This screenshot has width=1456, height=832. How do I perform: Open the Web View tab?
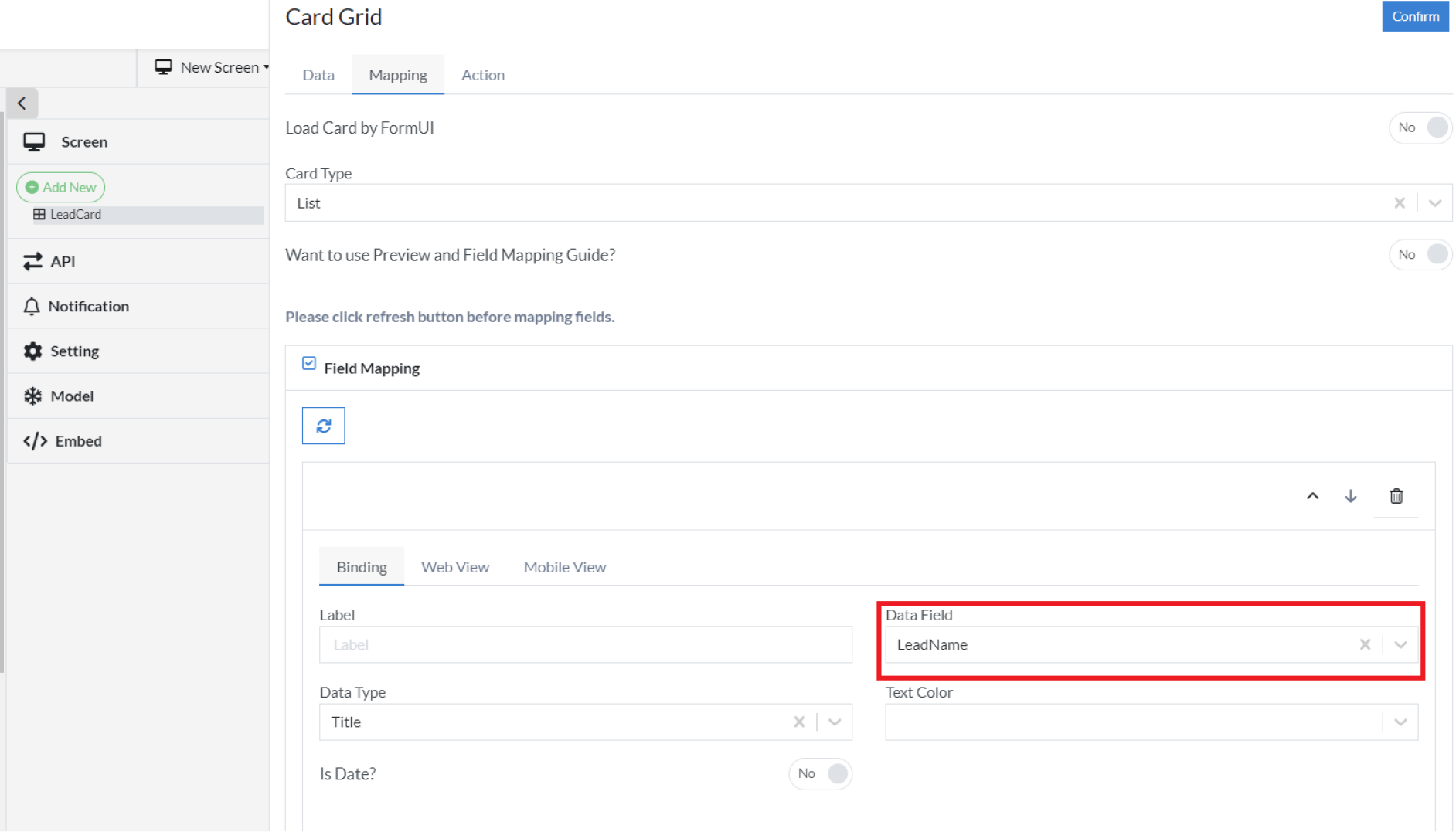(454, 567)
